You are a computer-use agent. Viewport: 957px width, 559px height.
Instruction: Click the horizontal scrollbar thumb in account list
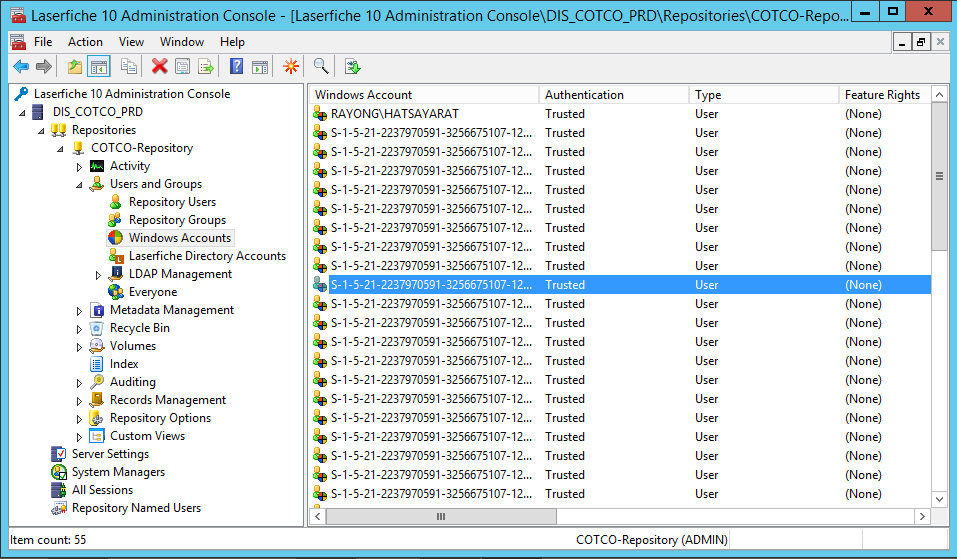tap(441, 516)
